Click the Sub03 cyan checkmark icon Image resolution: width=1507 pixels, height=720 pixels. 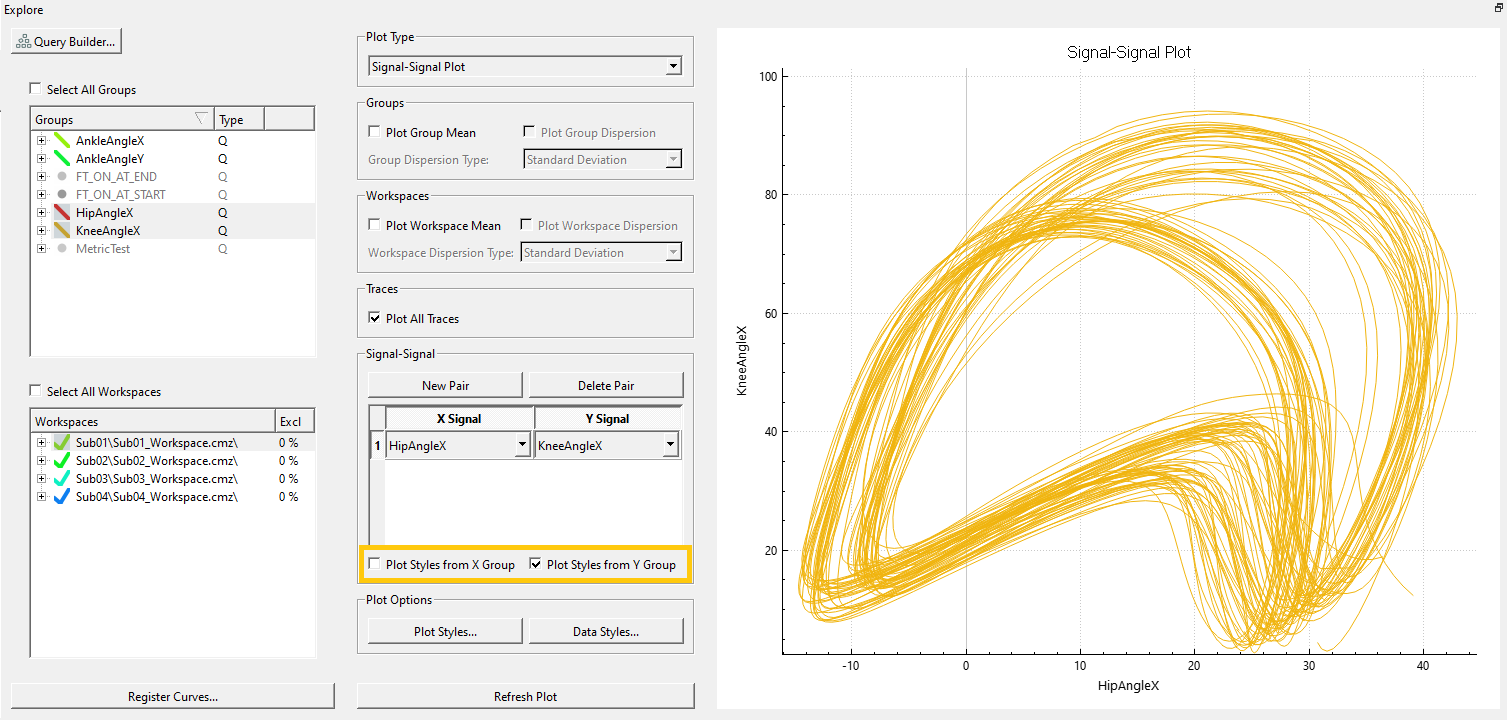[61, 478]
